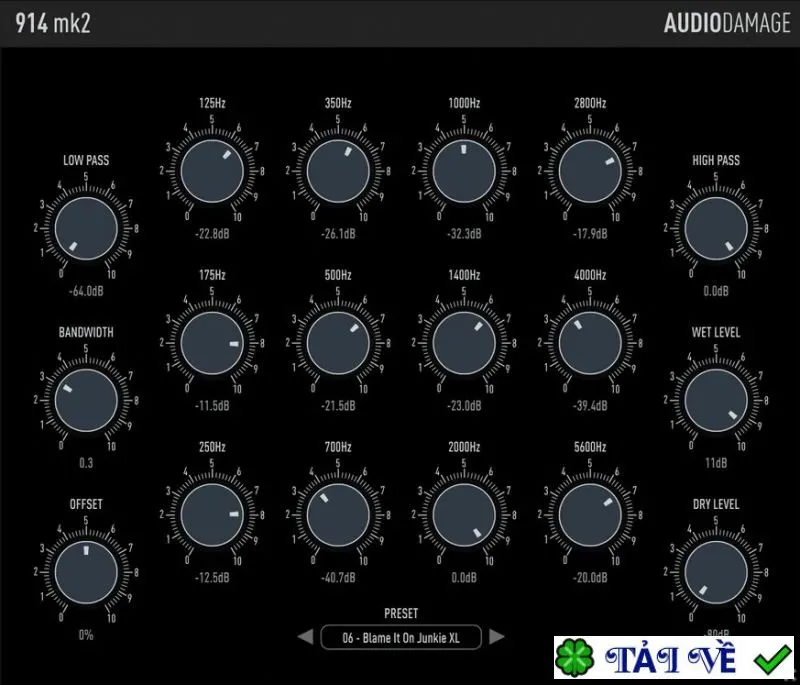Screen dimensions: 800x685
Task: Click the BANDWIDTH label
Action: point(86,333)
